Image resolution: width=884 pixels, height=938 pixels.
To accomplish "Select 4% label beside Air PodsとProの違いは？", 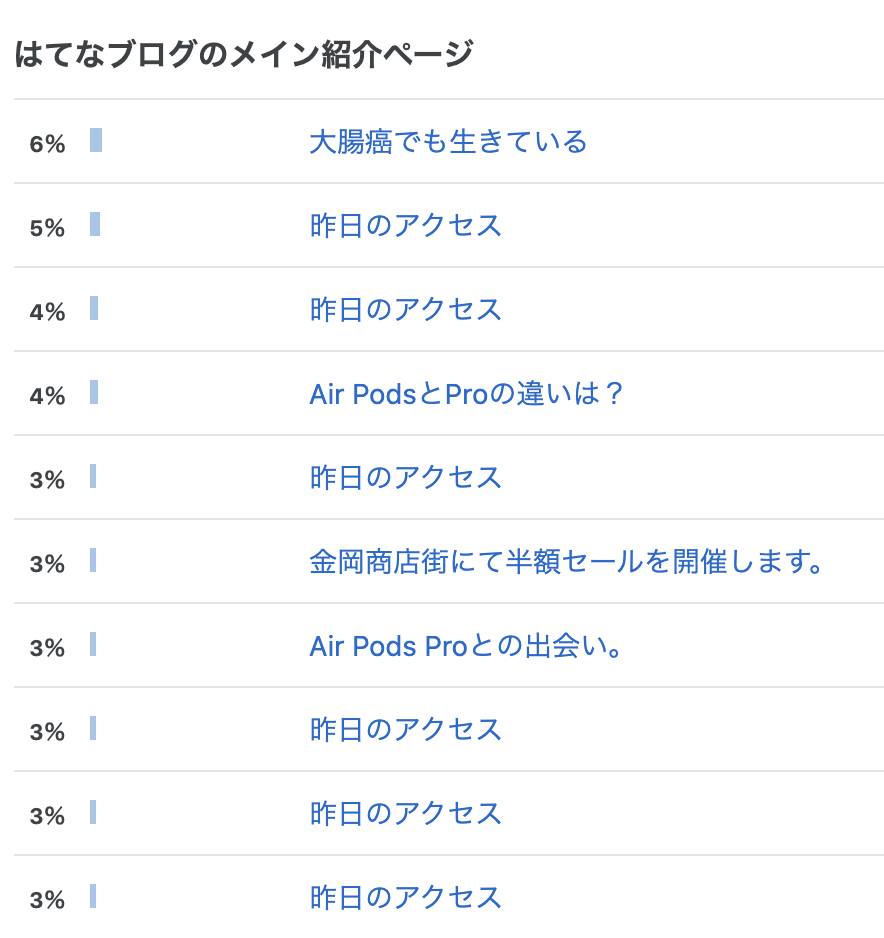I will click(47, 395).
